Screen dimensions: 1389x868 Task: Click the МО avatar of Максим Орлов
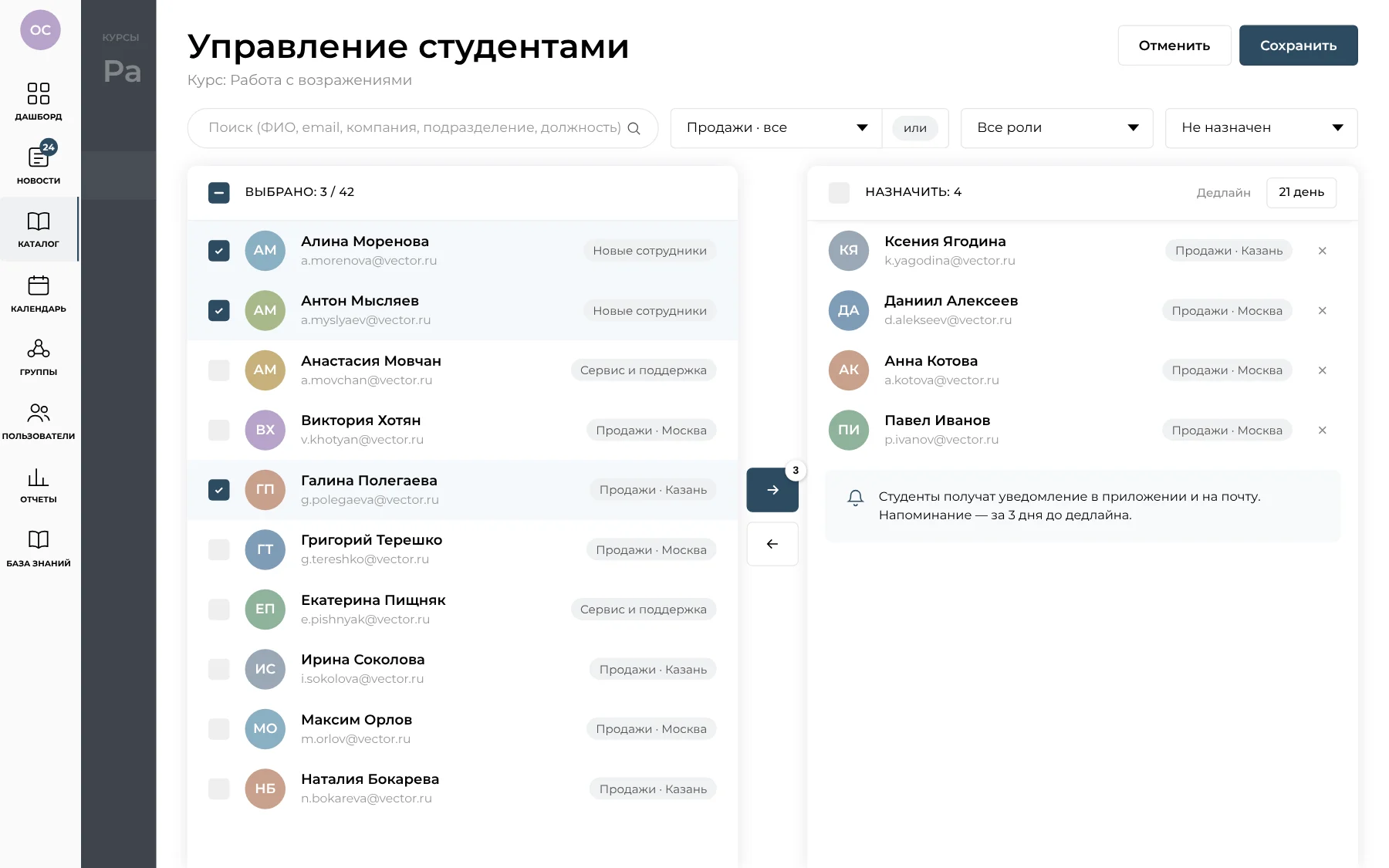click(265, 729)
